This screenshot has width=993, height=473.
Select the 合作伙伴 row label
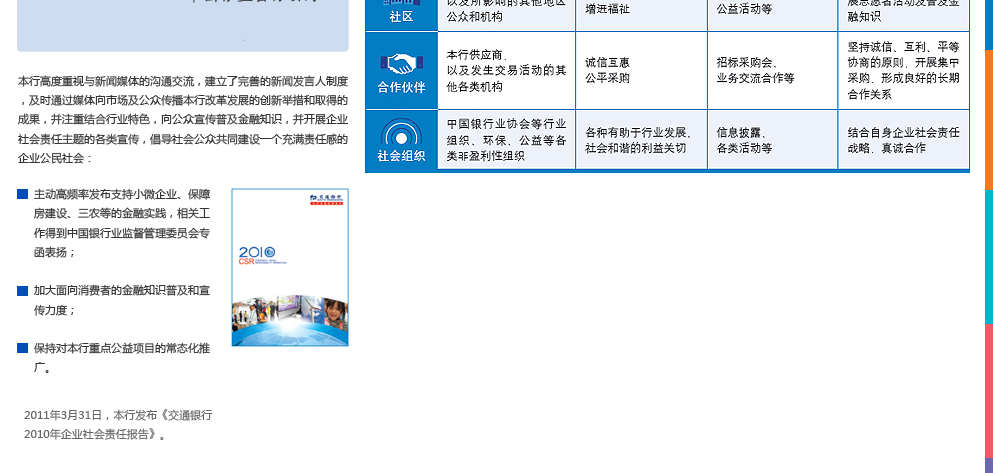(401, 87)
